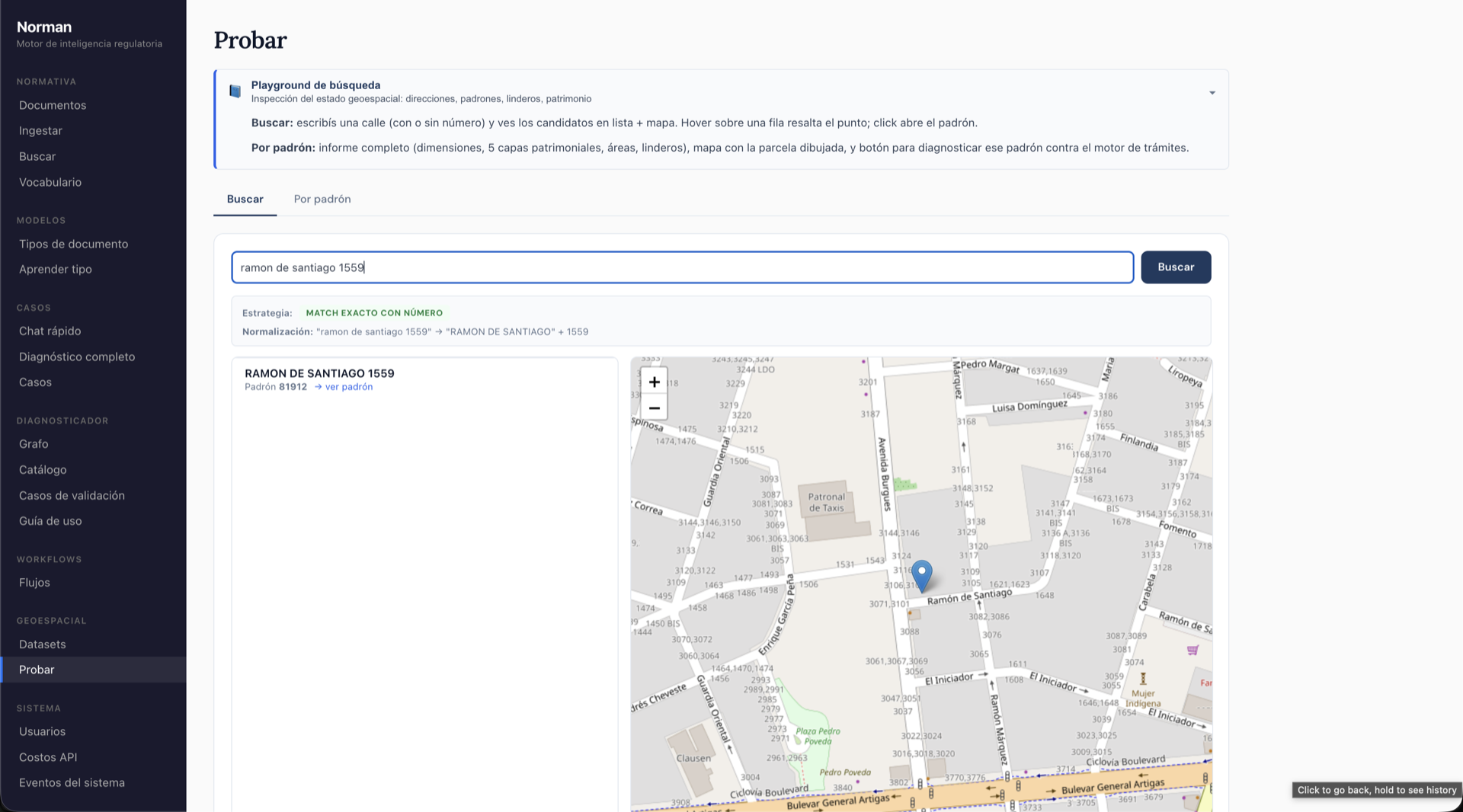Click the Patronal de Taxis map label

tap(826, 502)
